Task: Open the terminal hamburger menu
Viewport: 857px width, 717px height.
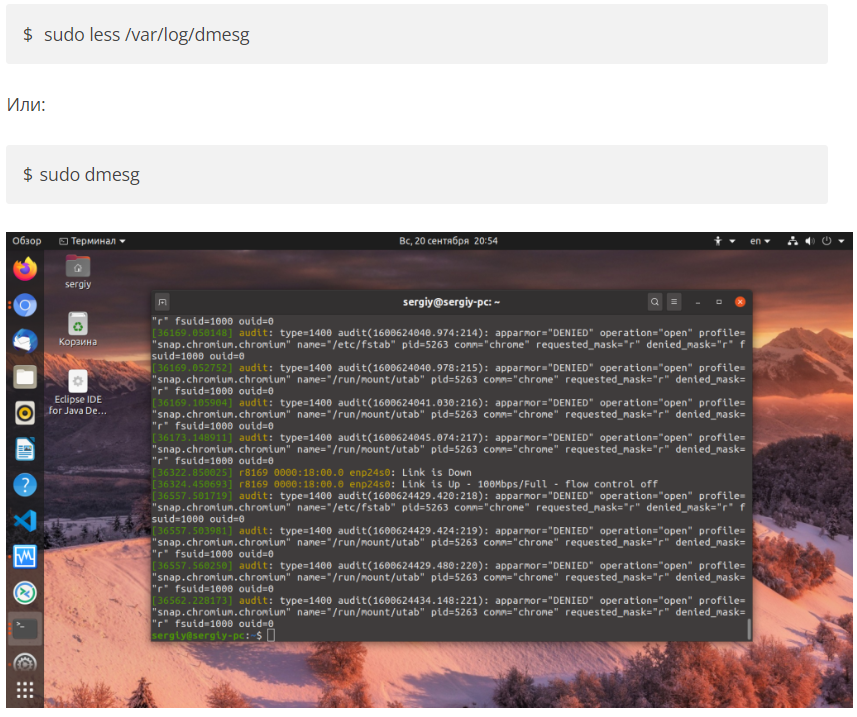Action: (674, 302)
